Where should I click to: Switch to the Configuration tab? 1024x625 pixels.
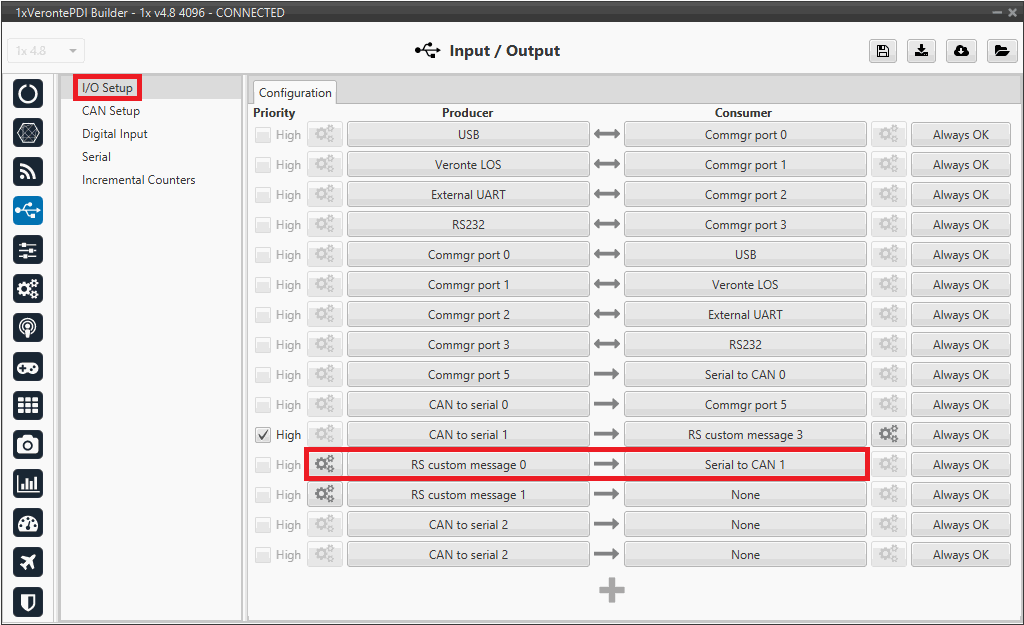[x=295, y=93]
